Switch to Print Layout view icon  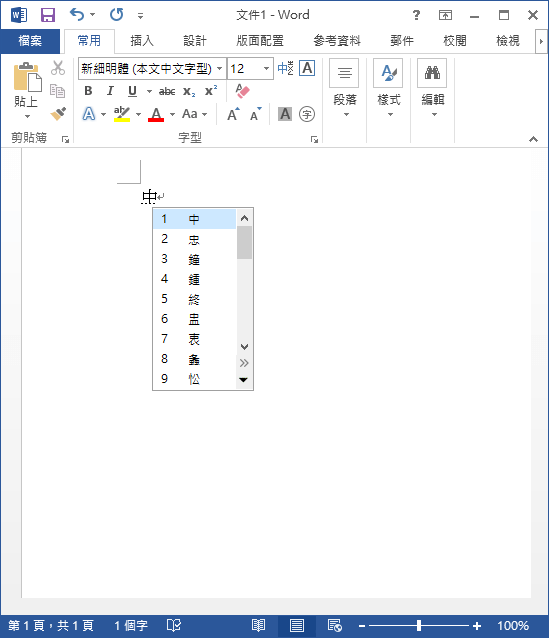coord(297,625)
